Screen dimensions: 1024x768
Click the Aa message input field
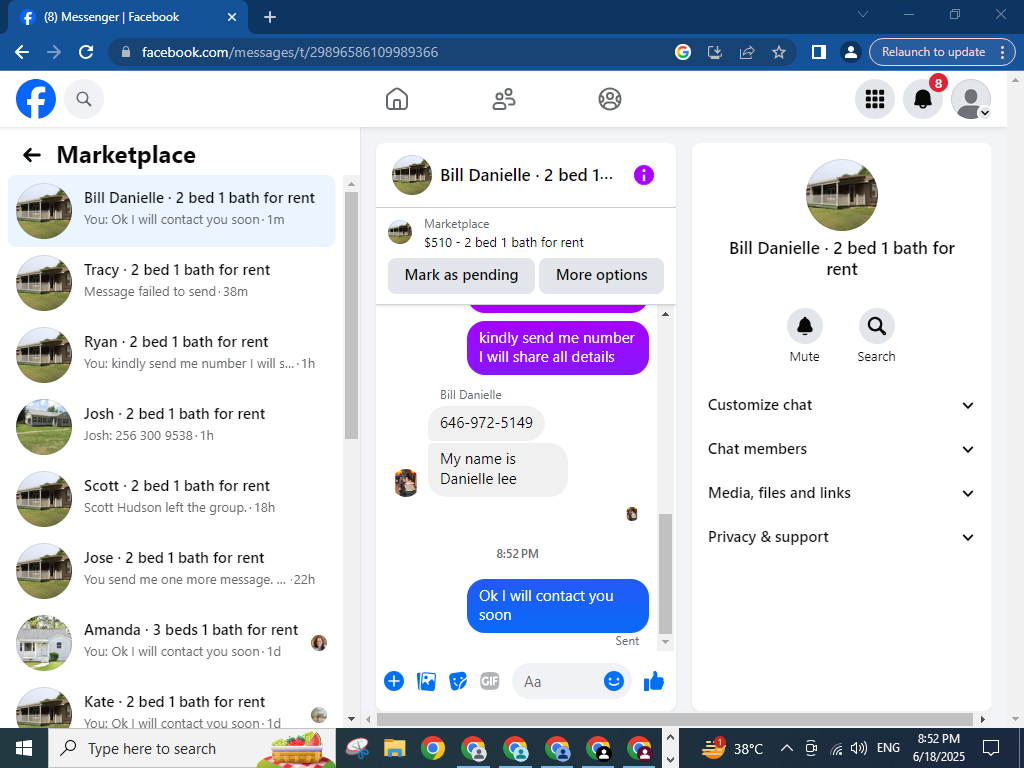pos(558,681)
